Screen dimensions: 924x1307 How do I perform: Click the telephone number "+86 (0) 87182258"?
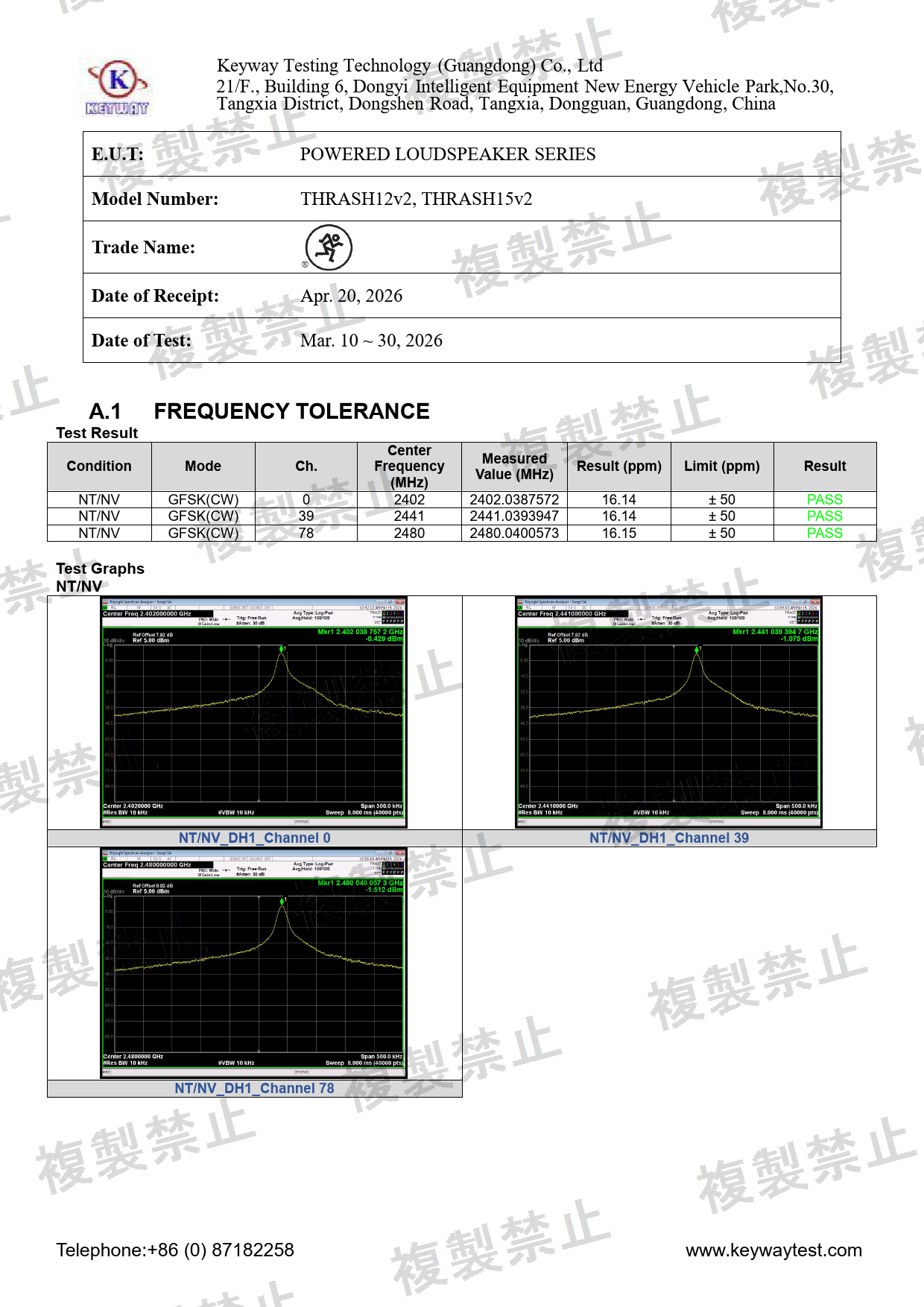click(221, 1250)
